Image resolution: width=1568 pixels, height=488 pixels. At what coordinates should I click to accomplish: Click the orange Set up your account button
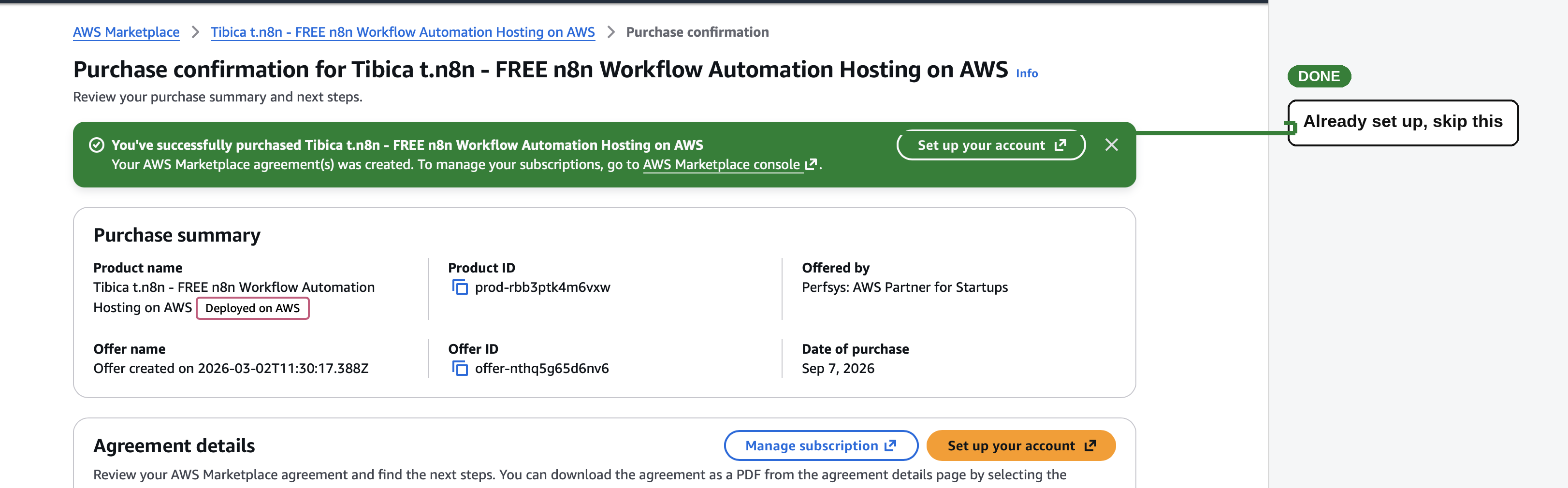pyautogui.click(x=1021, y=445)
